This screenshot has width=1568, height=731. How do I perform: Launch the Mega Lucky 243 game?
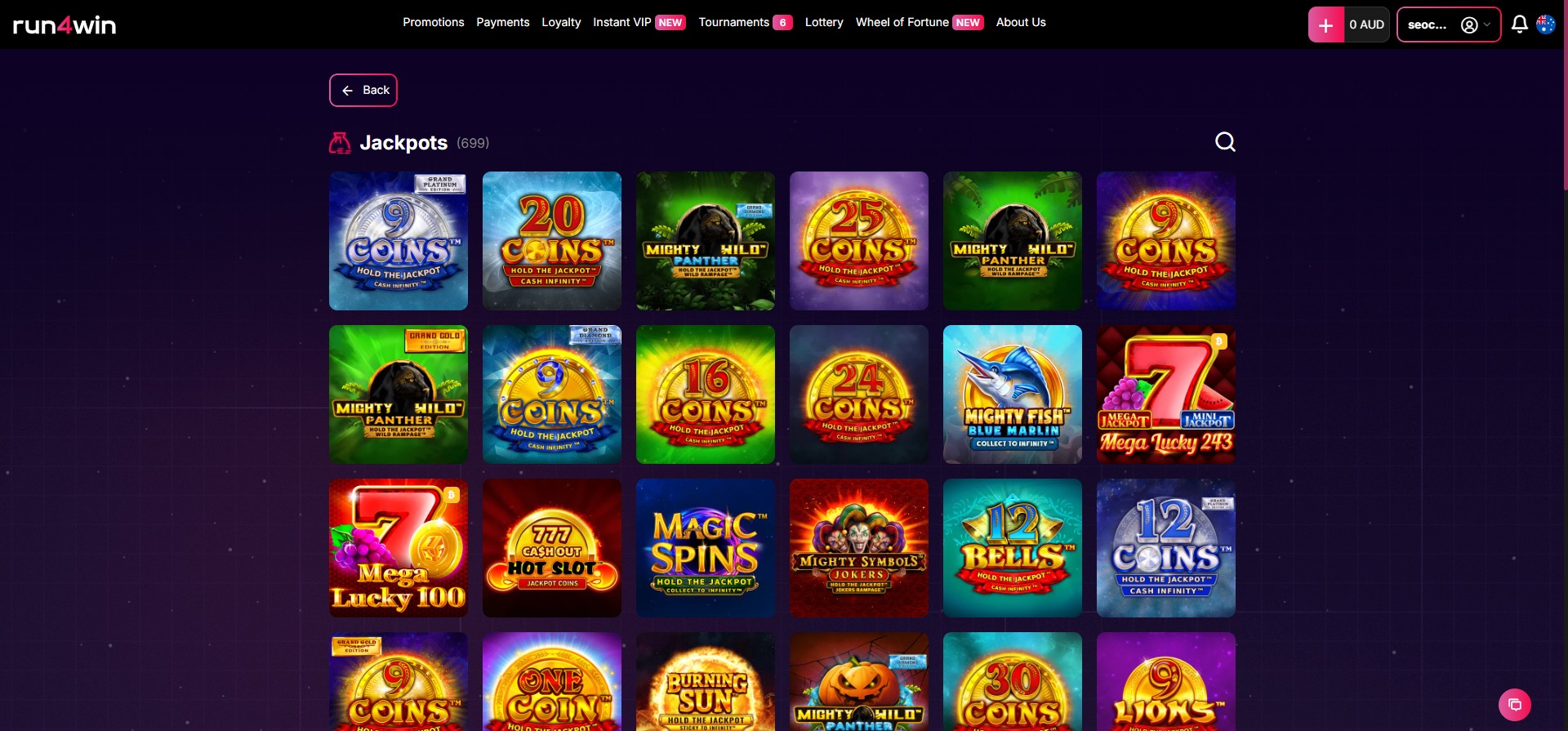1166,394
